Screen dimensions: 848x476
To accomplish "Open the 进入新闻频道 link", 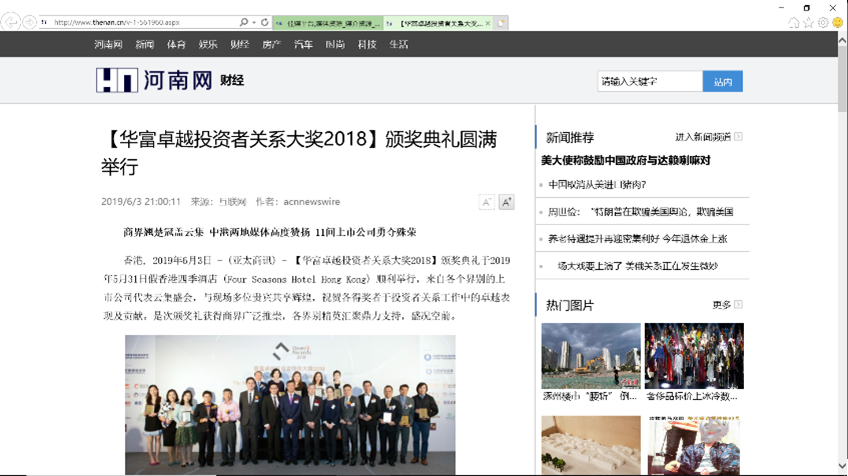I will click(x=703, y=137).
